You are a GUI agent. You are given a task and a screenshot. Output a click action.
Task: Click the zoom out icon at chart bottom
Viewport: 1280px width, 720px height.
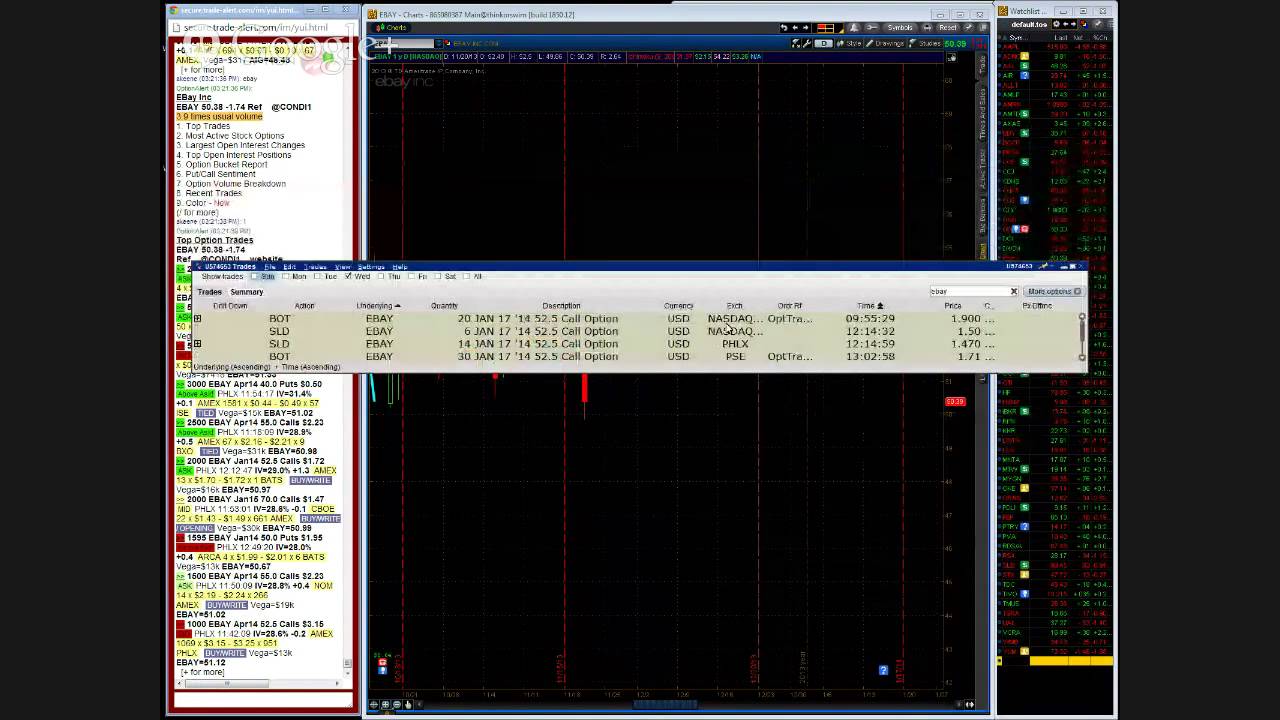click(x=396, y=704)
